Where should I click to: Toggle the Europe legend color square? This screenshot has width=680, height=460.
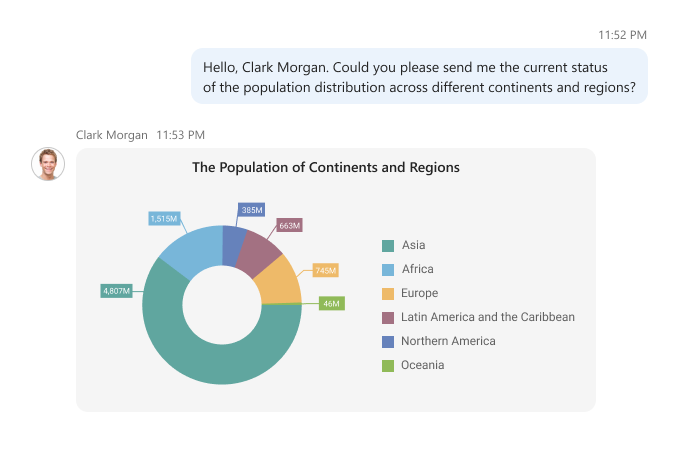point(387,293)
